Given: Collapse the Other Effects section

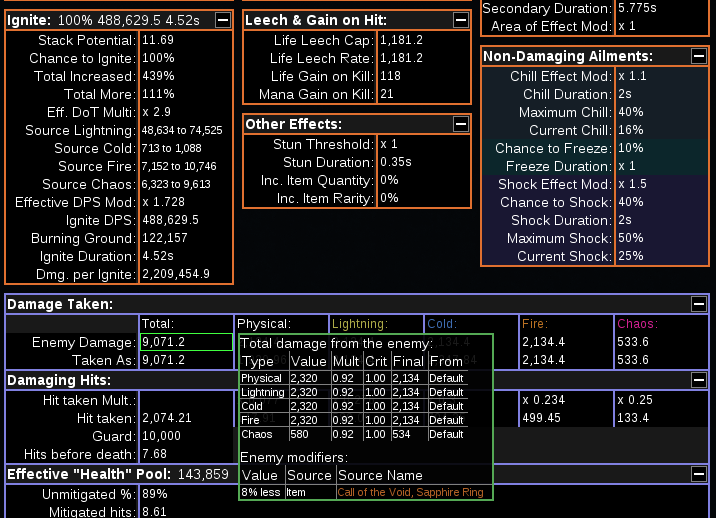Looking at the screenshot, I should pyautogui.click(x=461, y=124).
